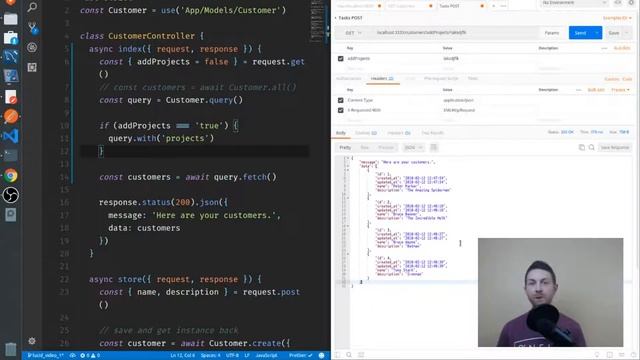Select the Headers request tab

pos(382,78)
